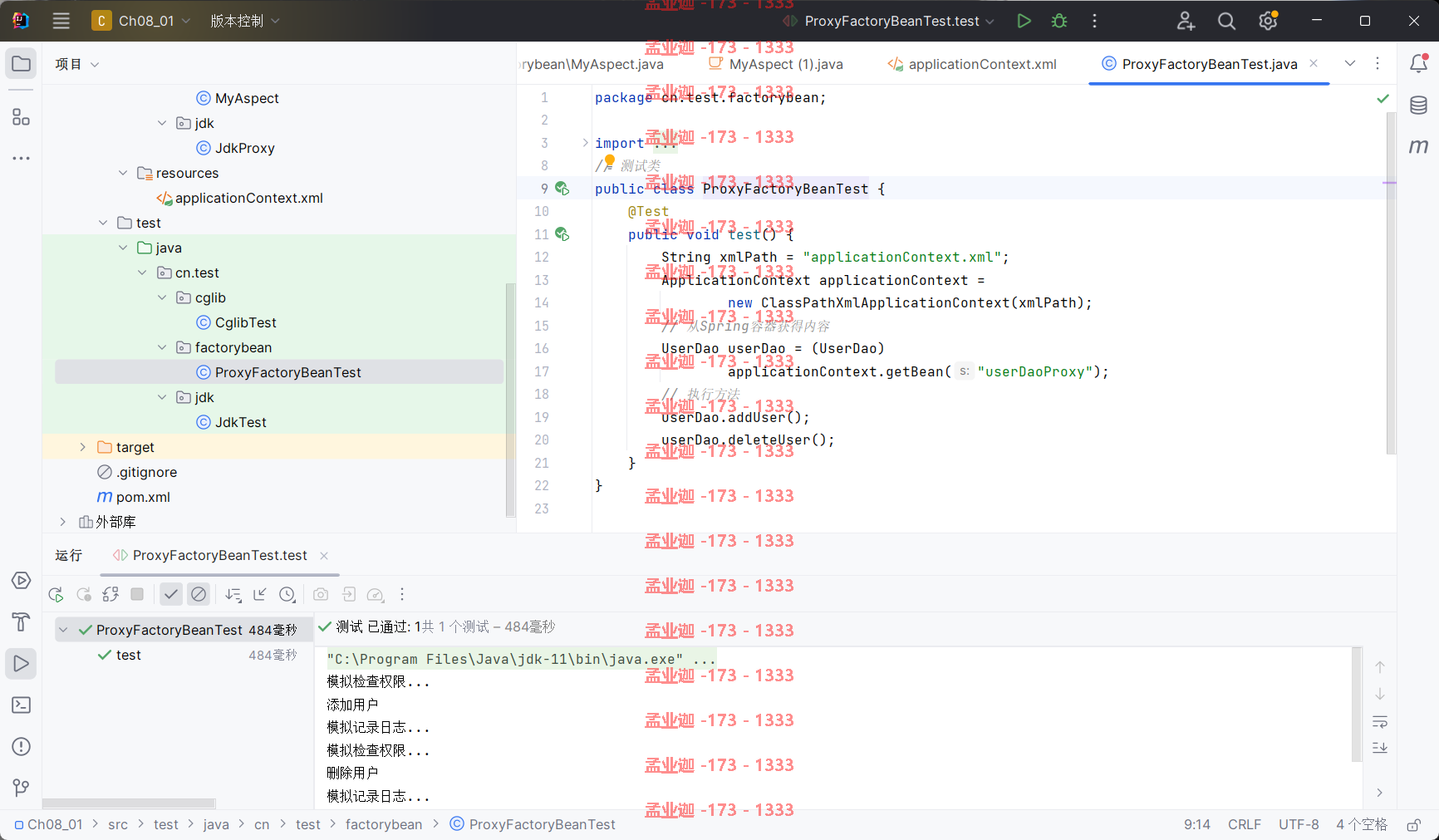
Task: Stop the running process
Action: [x=138, y=594]
